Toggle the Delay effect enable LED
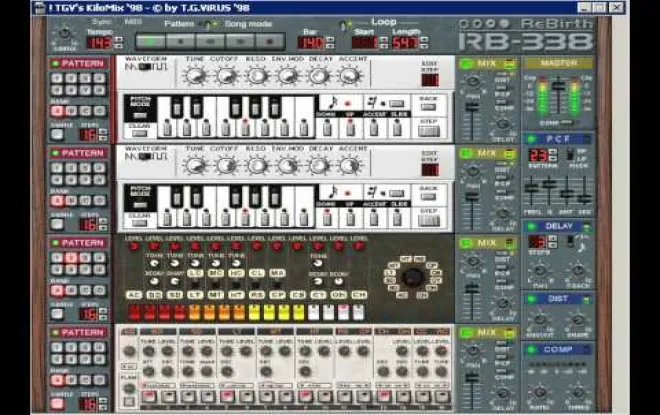This screenshot has width=660, height=415. [532, 226]
